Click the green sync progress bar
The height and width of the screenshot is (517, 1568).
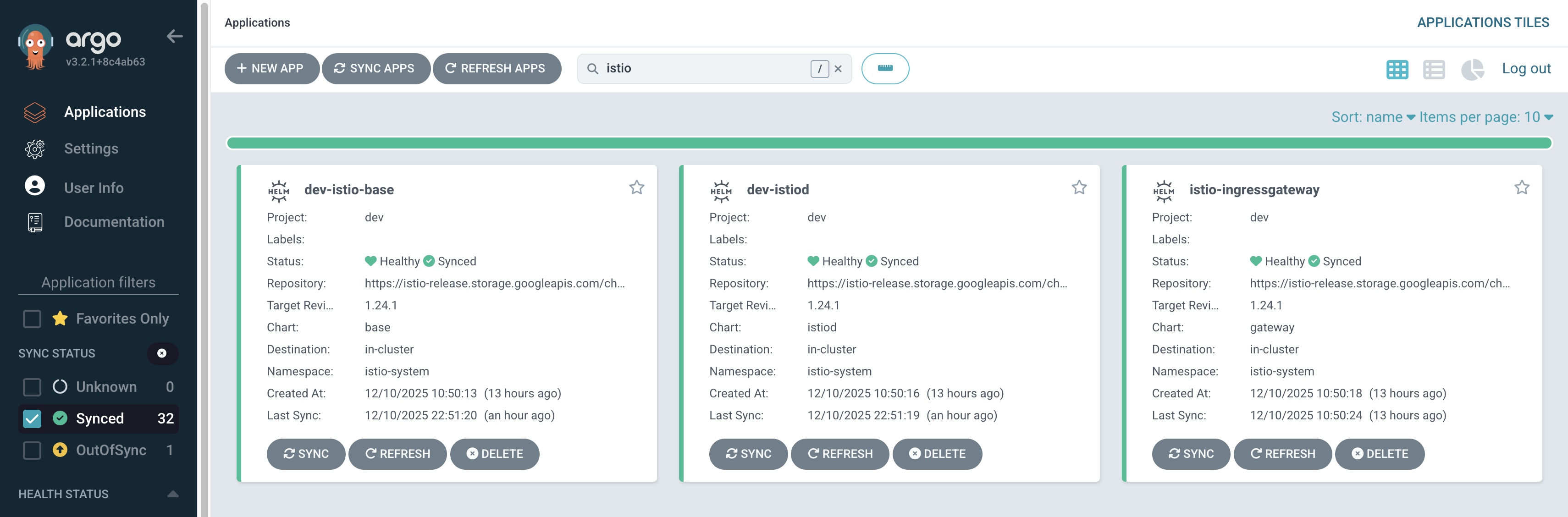point(889,143)
